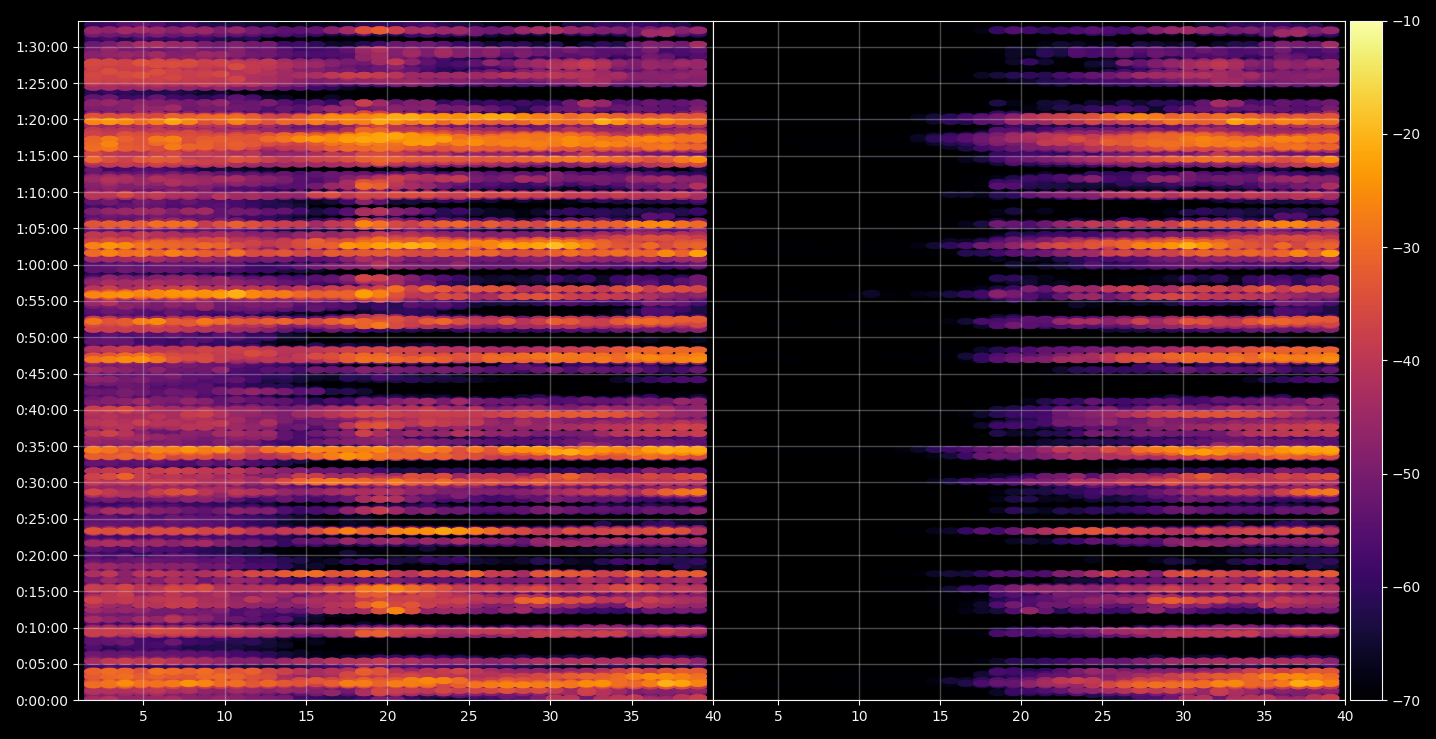
Task: Click the inferno colorbar gradient strip
Action: [x=1366, y=361]
